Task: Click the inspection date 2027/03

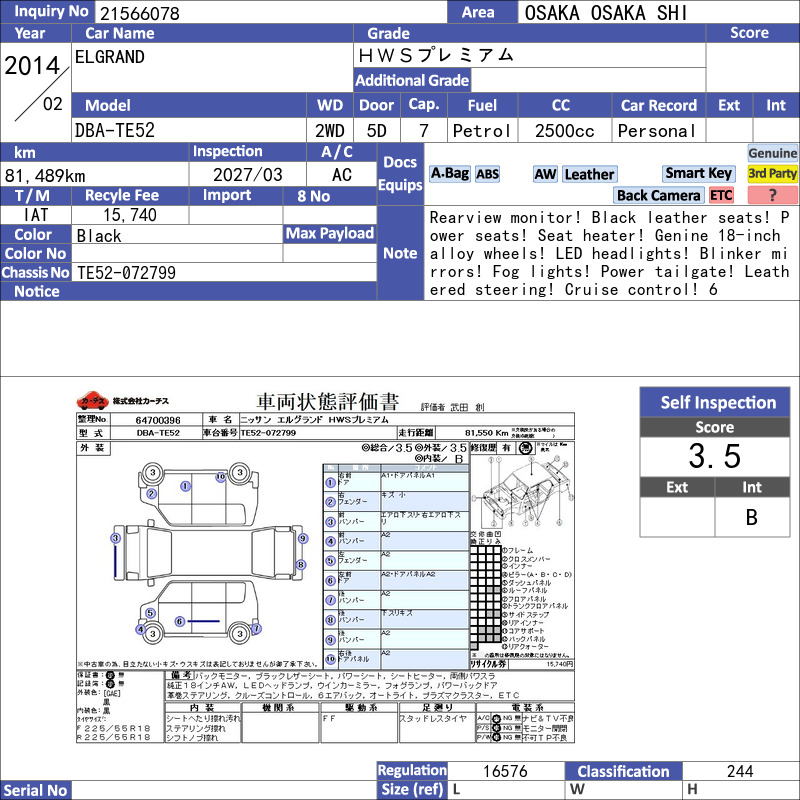Action: [x=247, y=175]
